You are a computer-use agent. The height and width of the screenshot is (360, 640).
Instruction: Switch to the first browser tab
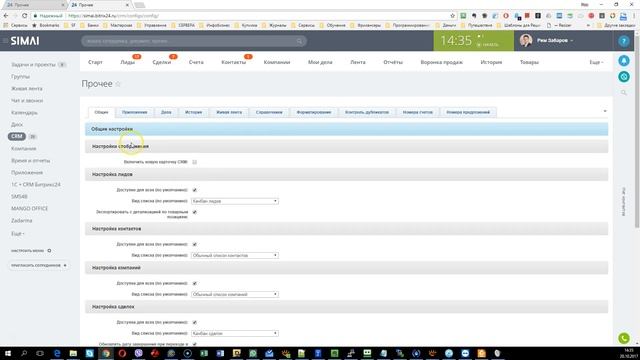35,5
